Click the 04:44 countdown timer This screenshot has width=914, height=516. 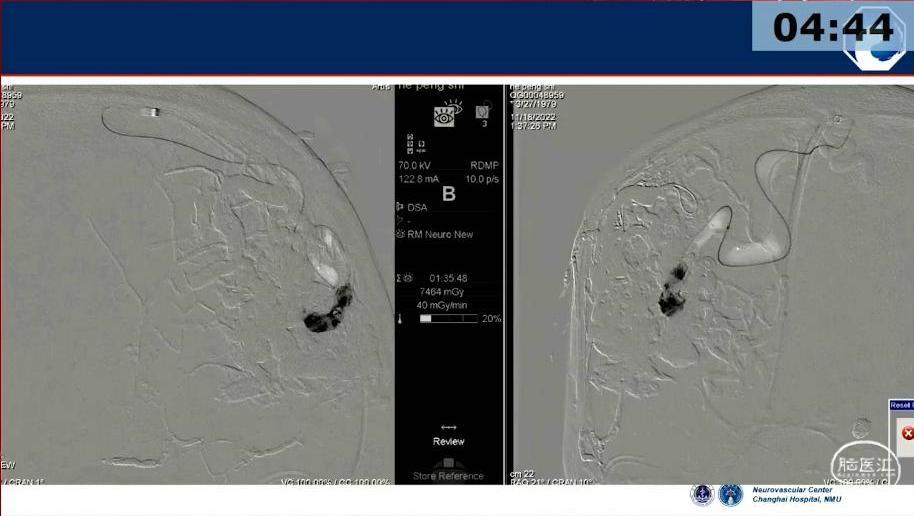832,27
